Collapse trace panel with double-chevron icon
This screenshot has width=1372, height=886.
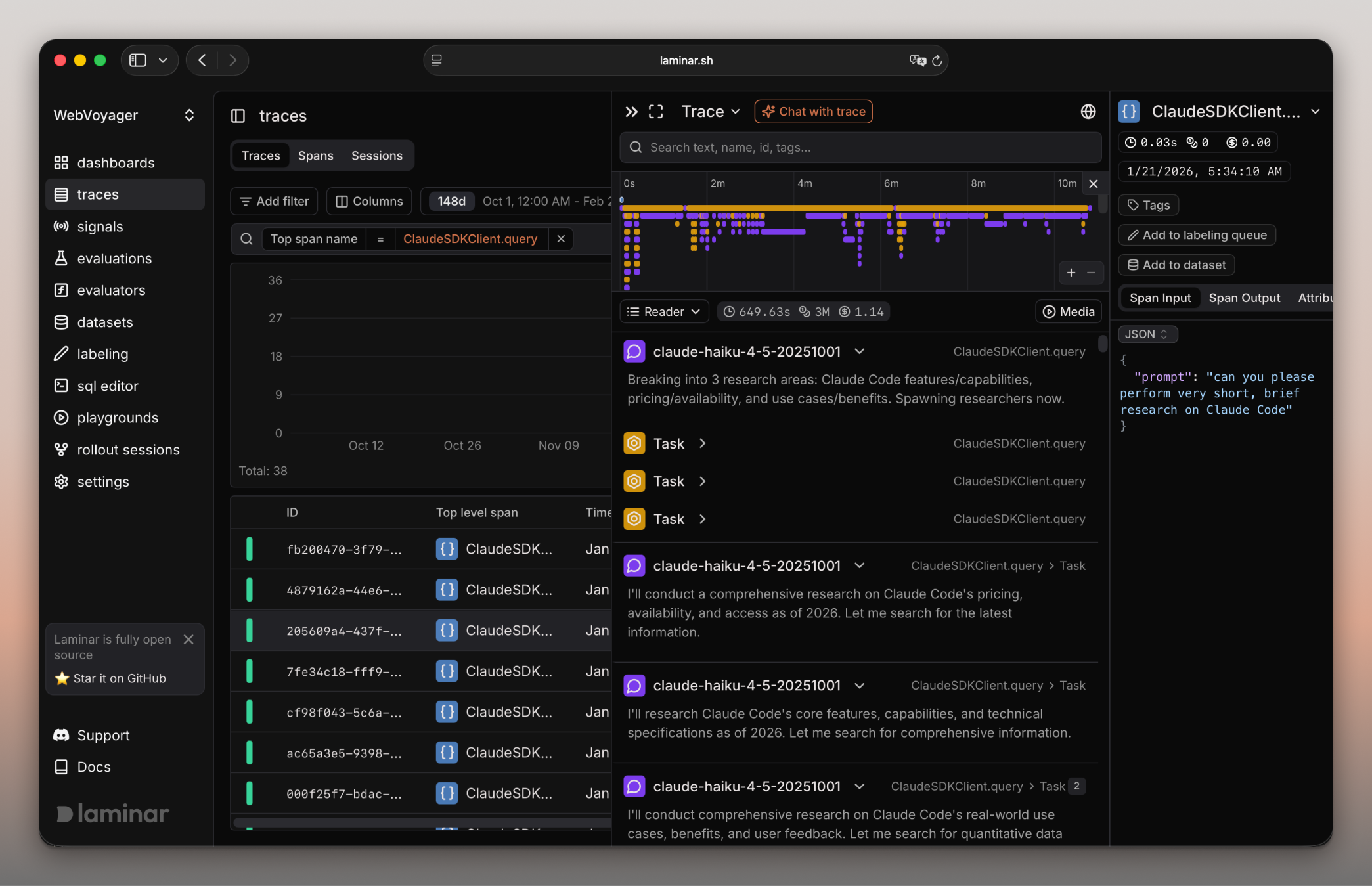click(631, 112)
